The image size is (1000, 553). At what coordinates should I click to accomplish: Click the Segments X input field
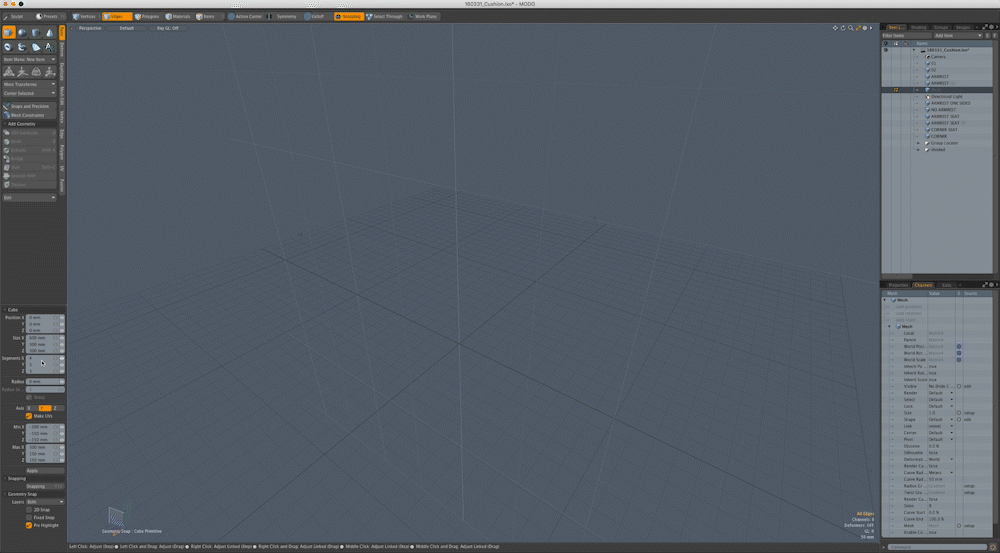point(42,358)
